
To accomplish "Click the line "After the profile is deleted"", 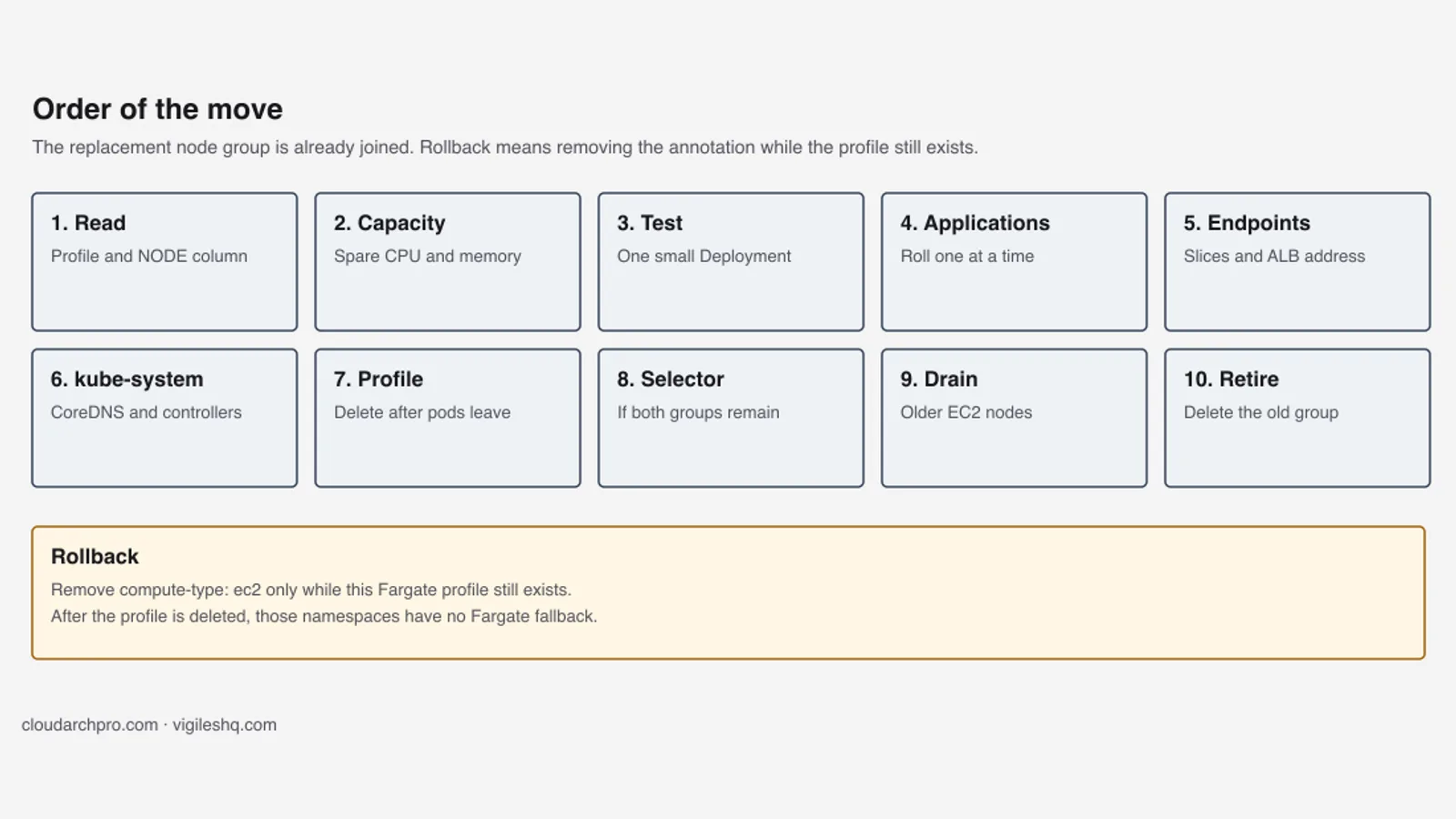I will pyautogui.click(x=324, y=616).
